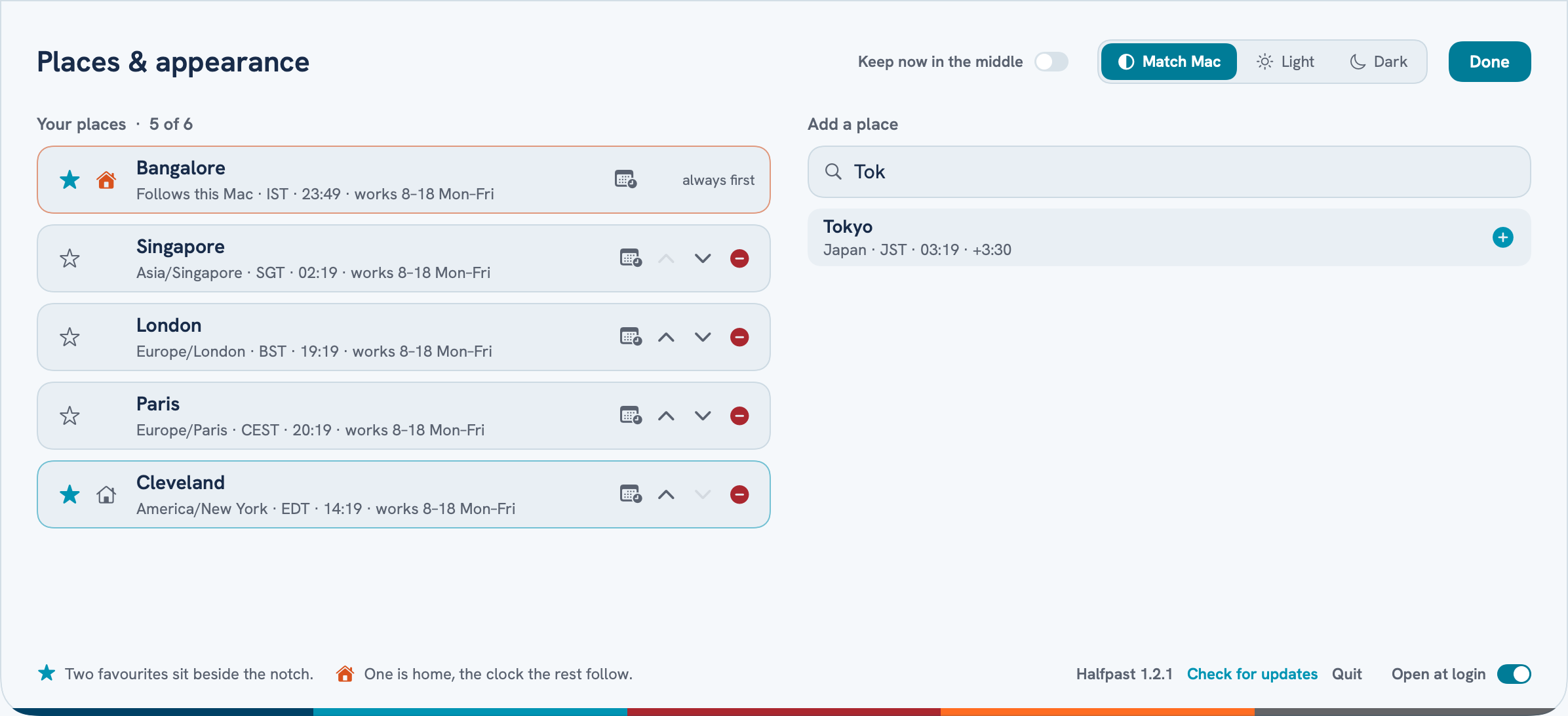Viewport: 1568px width, 716px height.
Task: Open the work hours calendar for London
Action: 631,336
